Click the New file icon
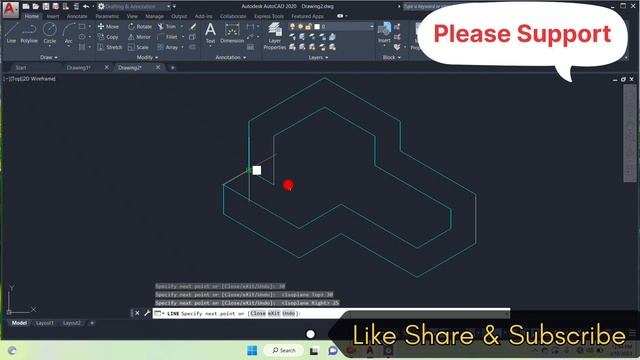Image resolution: width=640 pixels, height=360 pixels. pos(26,7)
